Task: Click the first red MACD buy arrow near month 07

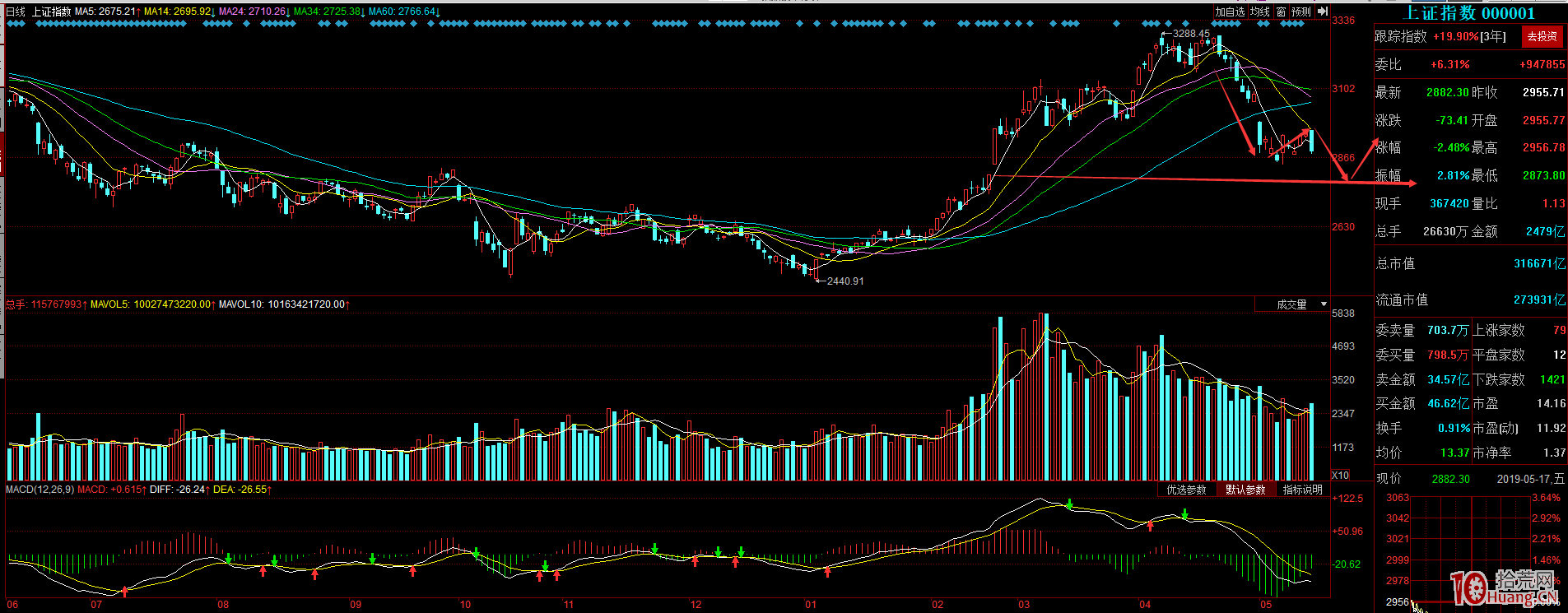Action: [x=124, y=590]
